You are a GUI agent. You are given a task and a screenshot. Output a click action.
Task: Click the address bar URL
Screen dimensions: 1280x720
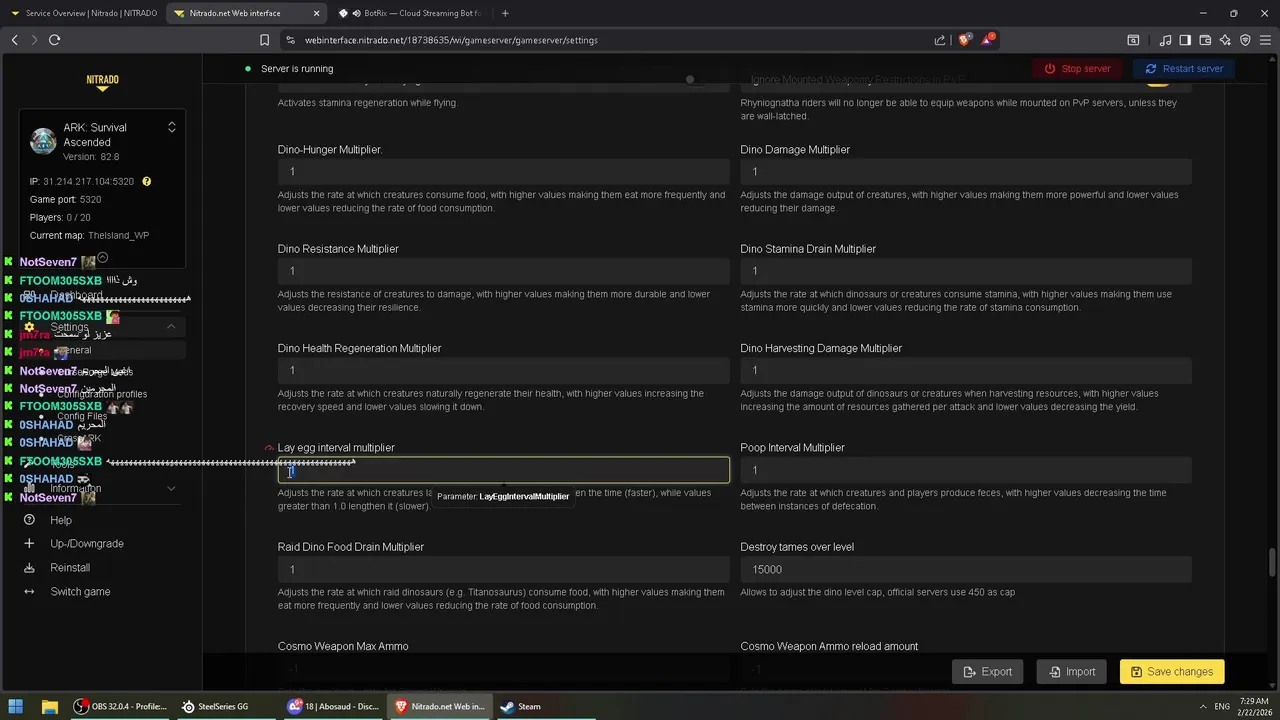[451, 40]
